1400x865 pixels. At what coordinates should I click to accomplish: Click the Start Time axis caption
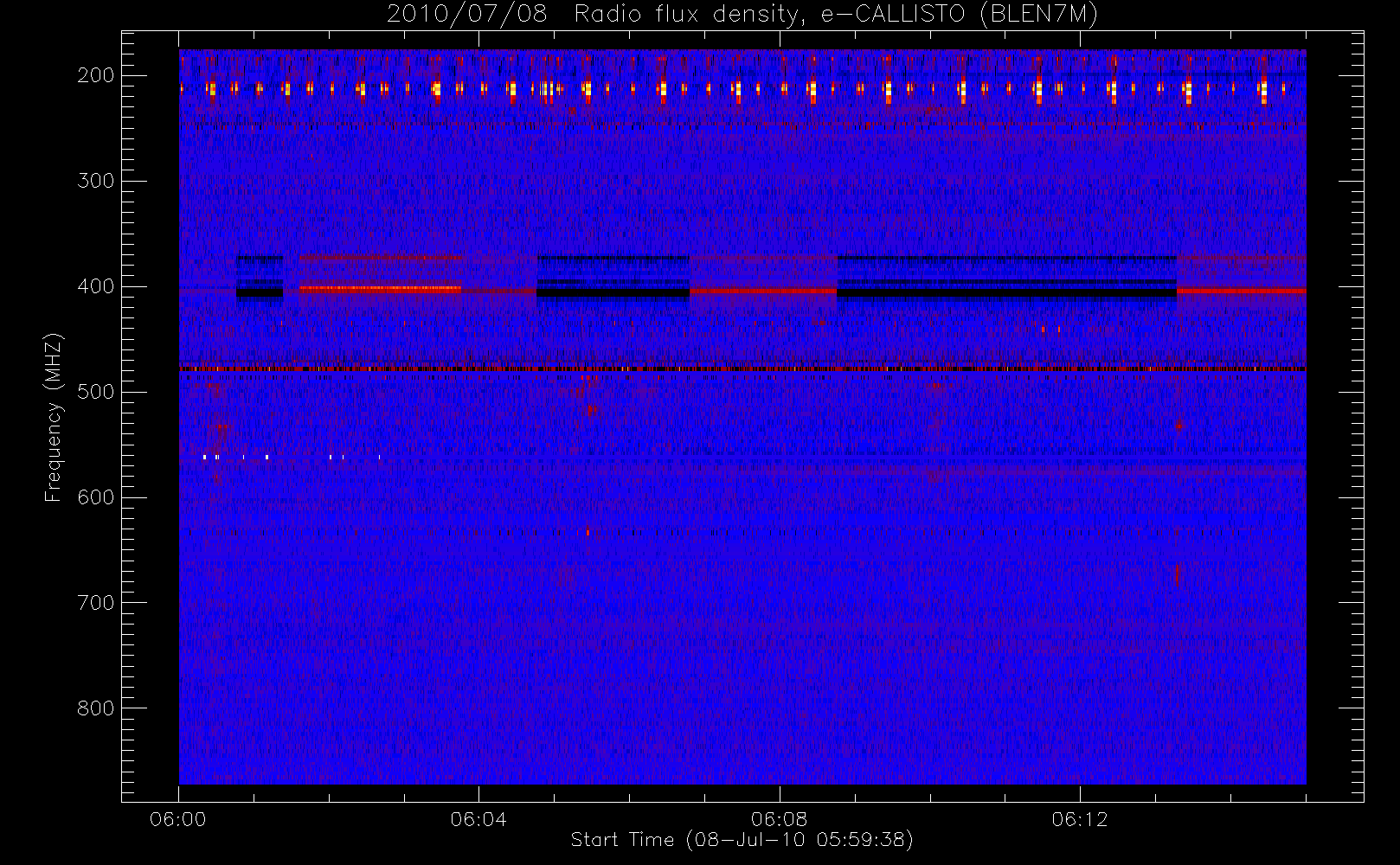(742, 840)
